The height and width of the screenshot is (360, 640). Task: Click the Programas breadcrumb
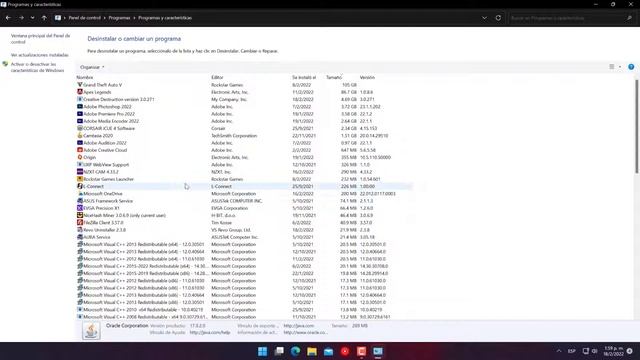click(x=119, y=18)
